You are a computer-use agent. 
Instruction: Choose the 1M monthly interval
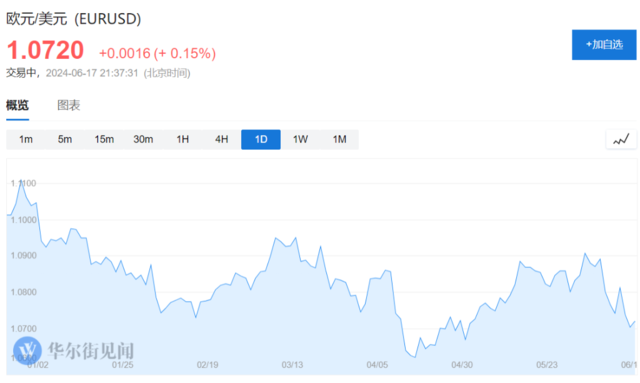(339, 140)
